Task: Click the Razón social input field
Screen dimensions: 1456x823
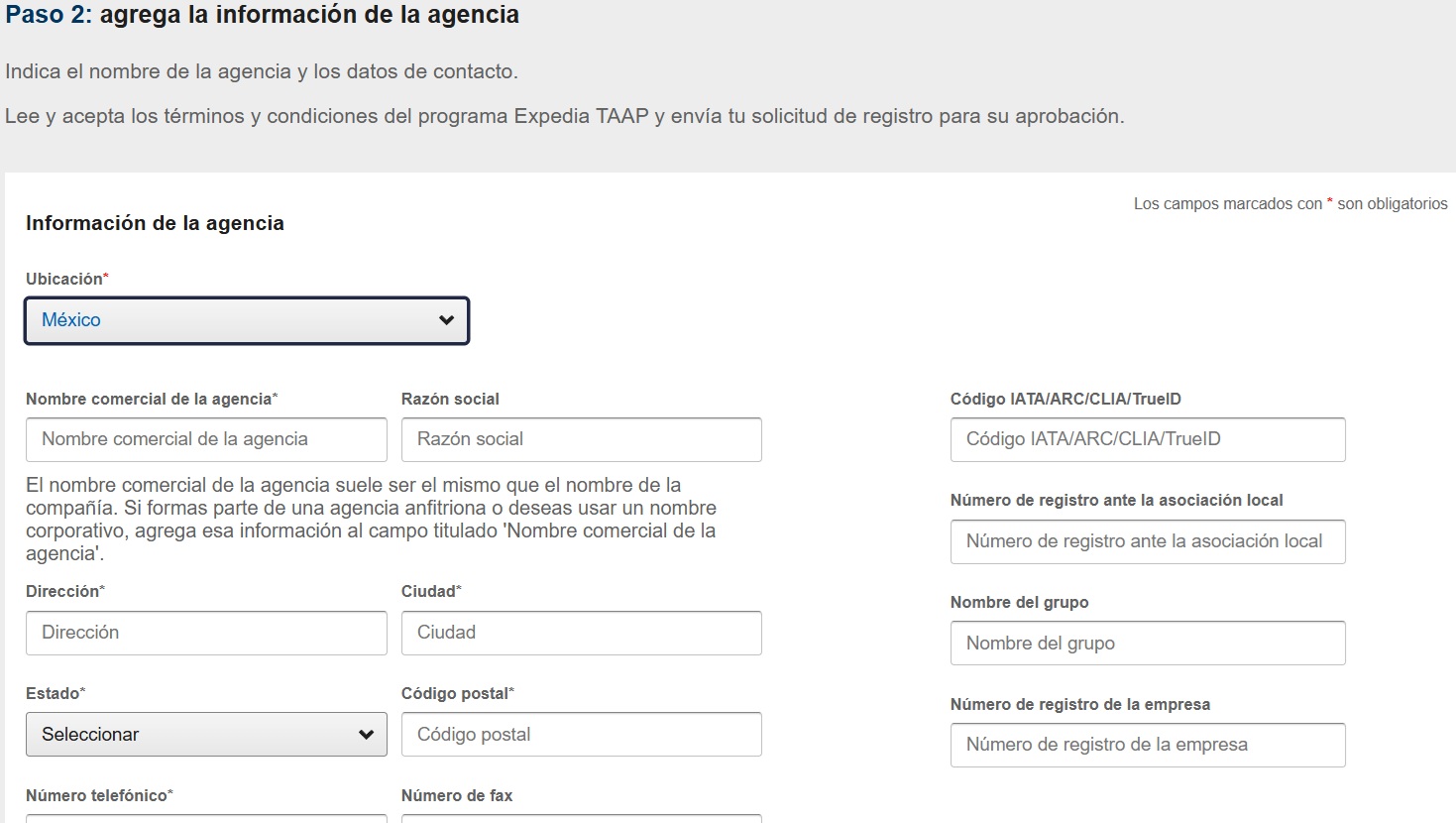Action: [x=582, y=439]
